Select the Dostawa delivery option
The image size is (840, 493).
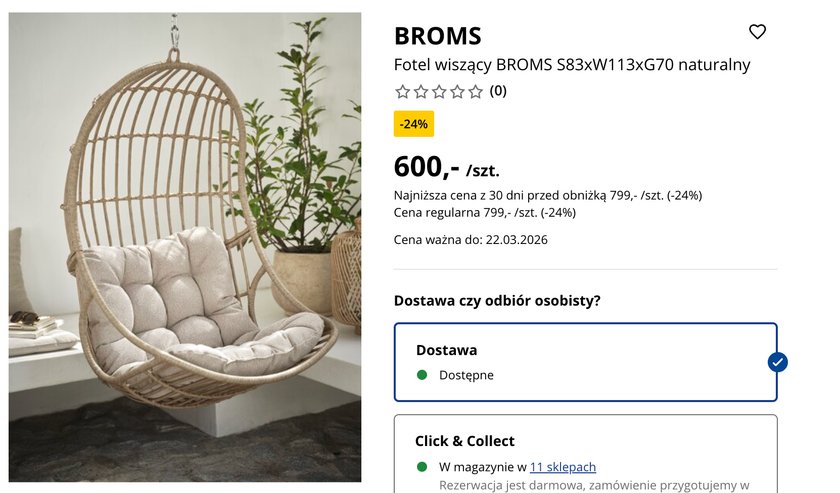click(x=585, y=361)
